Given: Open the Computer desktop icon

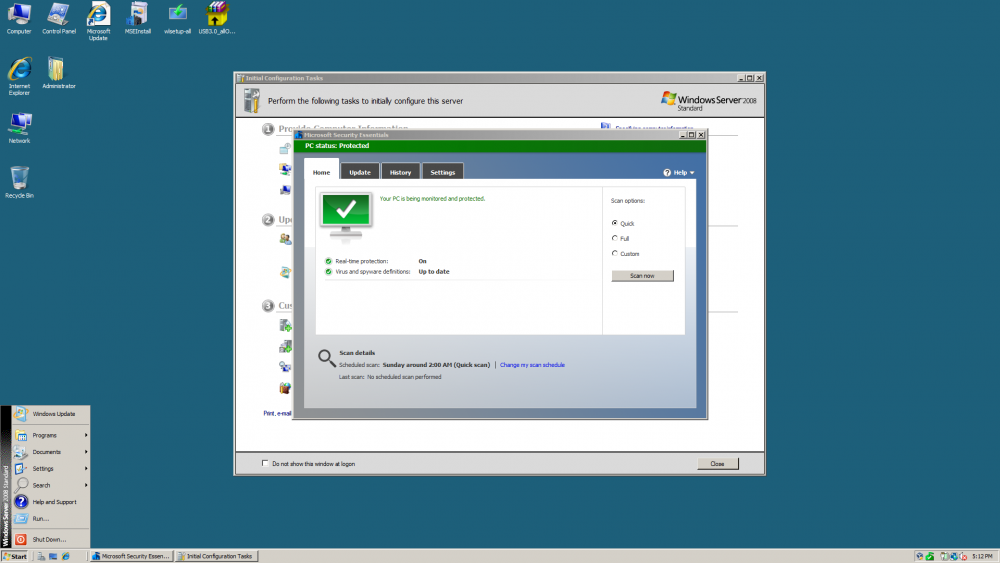Looking at the screenshot, I should 19,19.
